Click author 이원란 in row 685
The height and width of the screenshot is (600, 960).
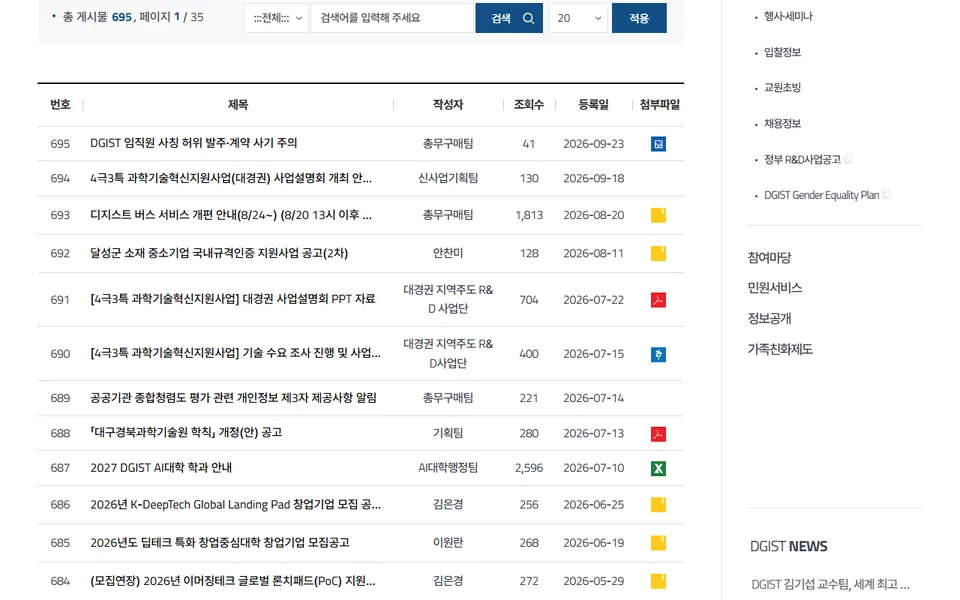pos(448,542)
